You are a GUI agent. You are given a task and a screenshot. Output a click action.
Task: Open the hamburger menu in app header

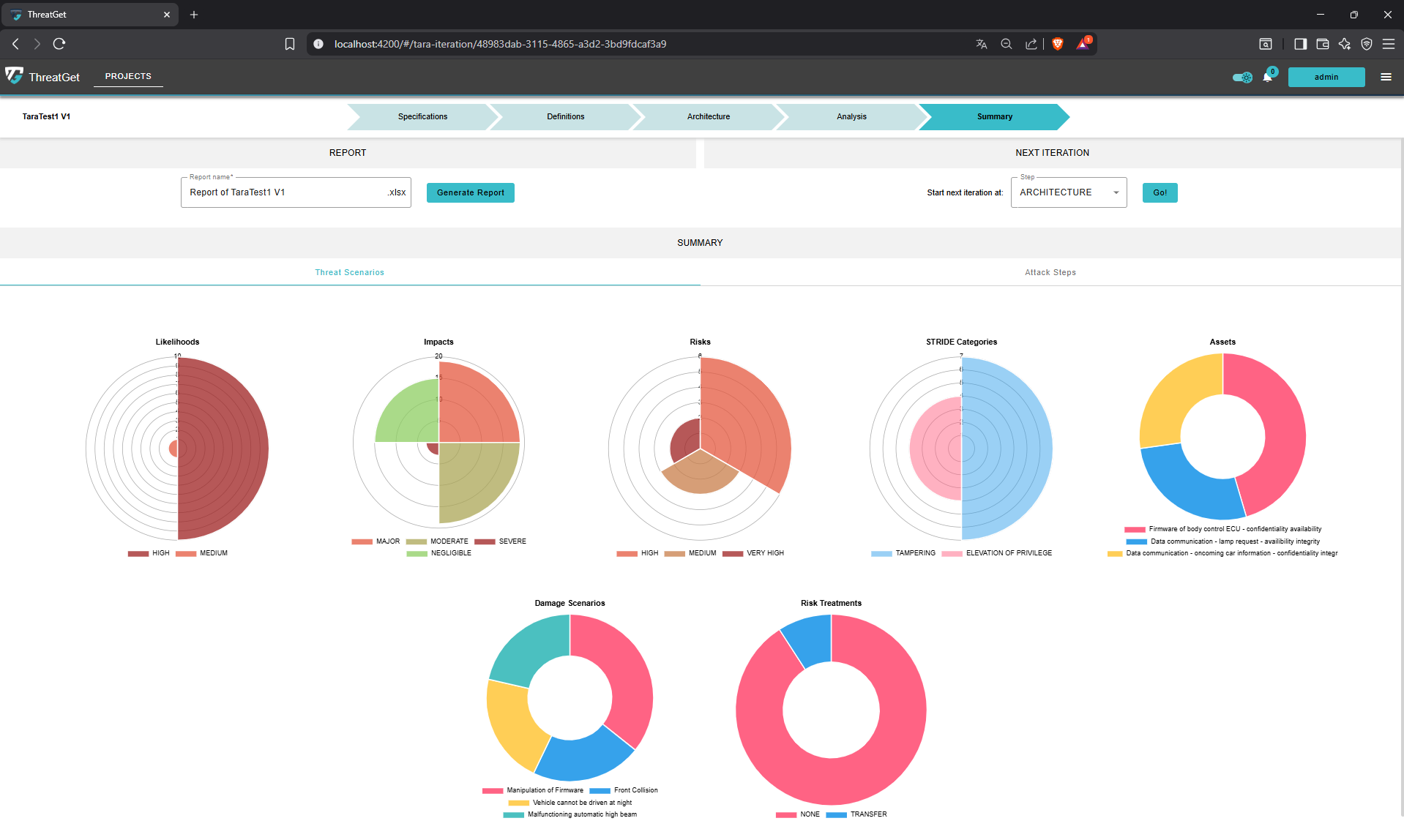point(1386,77)
